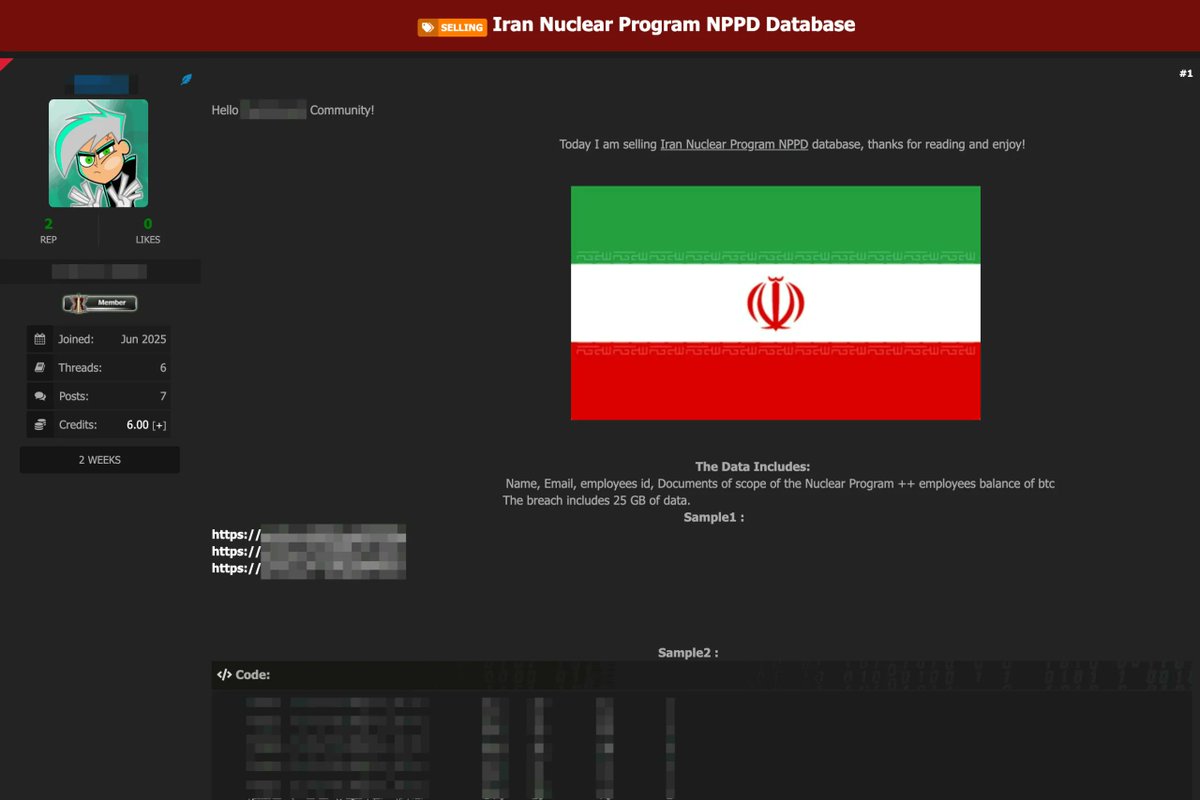Click the text 'The Data Includes:'
The image size is (1200, 800).
click(753, 467)
